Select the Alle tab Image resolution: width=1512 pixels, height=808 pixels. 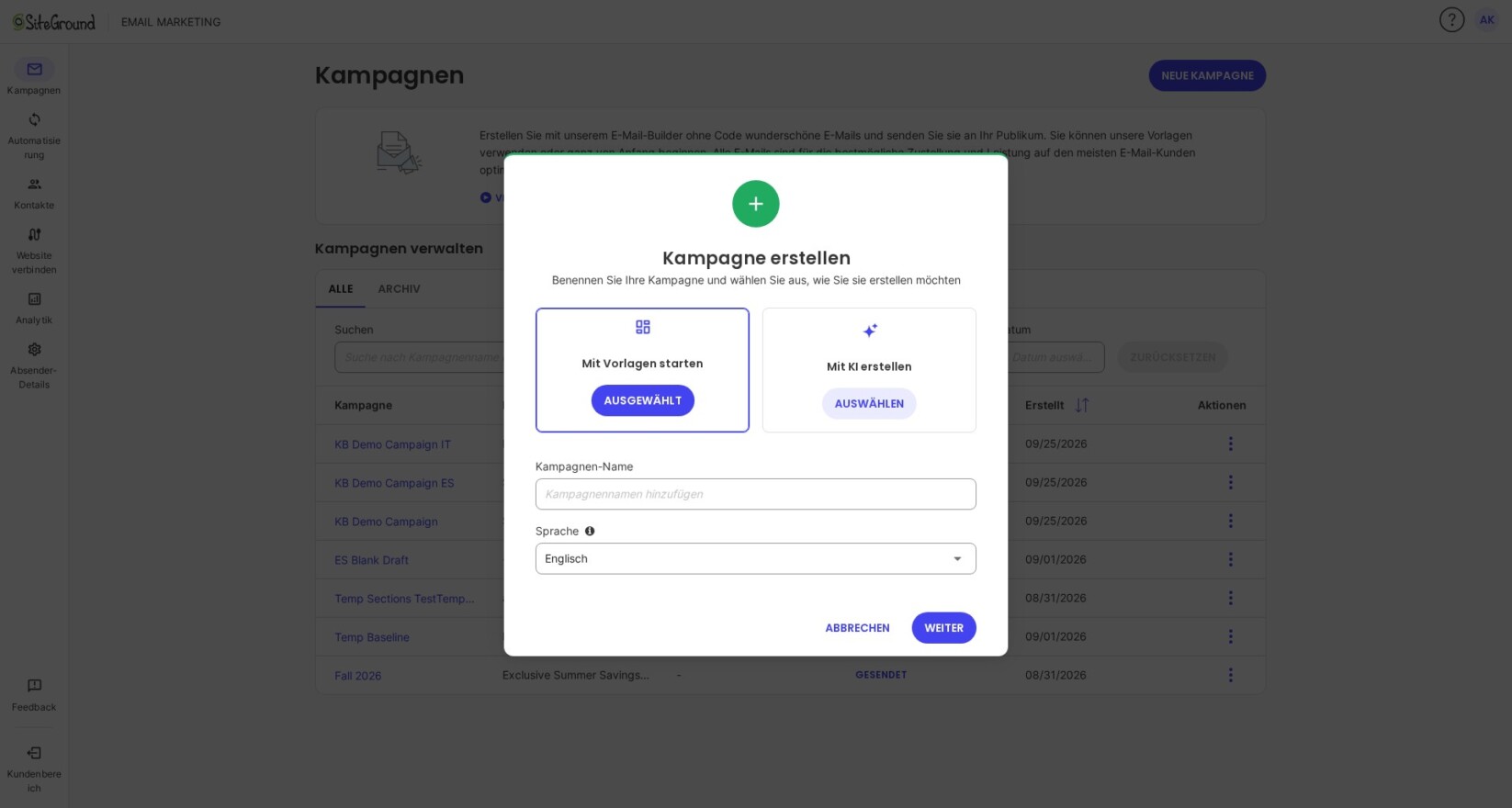point(341,289)
